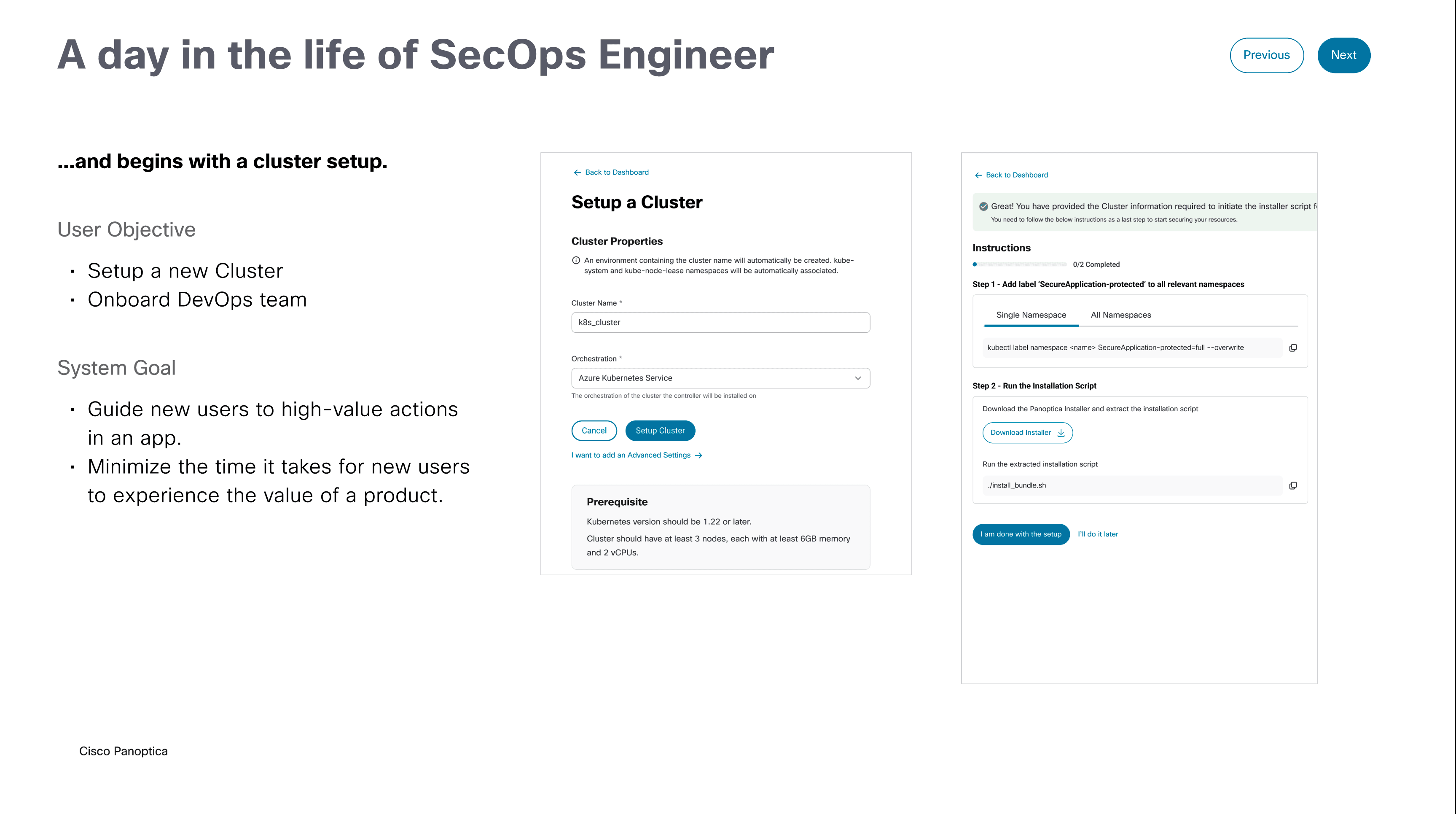
Task: Click the info icon under Cluster Properties
Action: pos(575,260)
